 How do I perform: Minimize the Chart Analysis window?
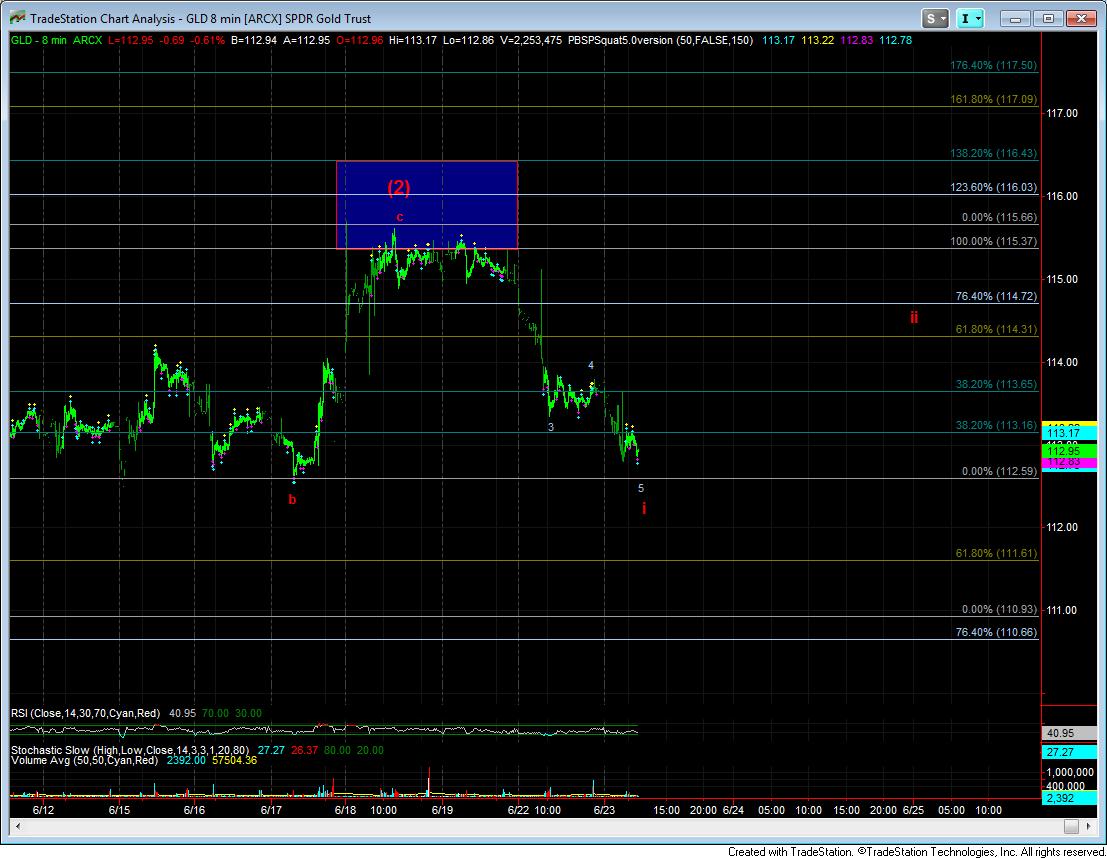[x=1016, y=19]
